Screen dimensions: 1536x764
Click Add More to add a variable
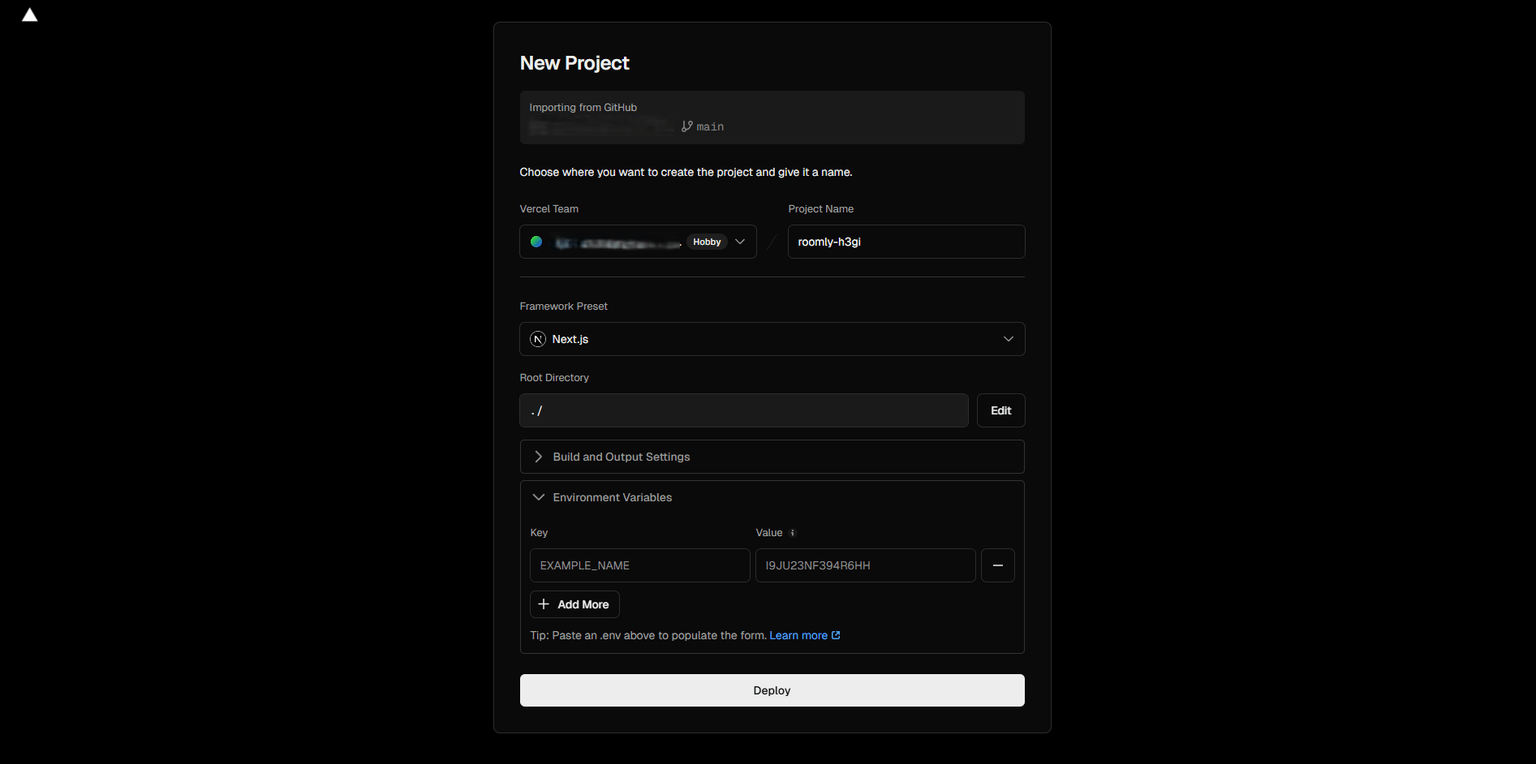click(574, 604)
